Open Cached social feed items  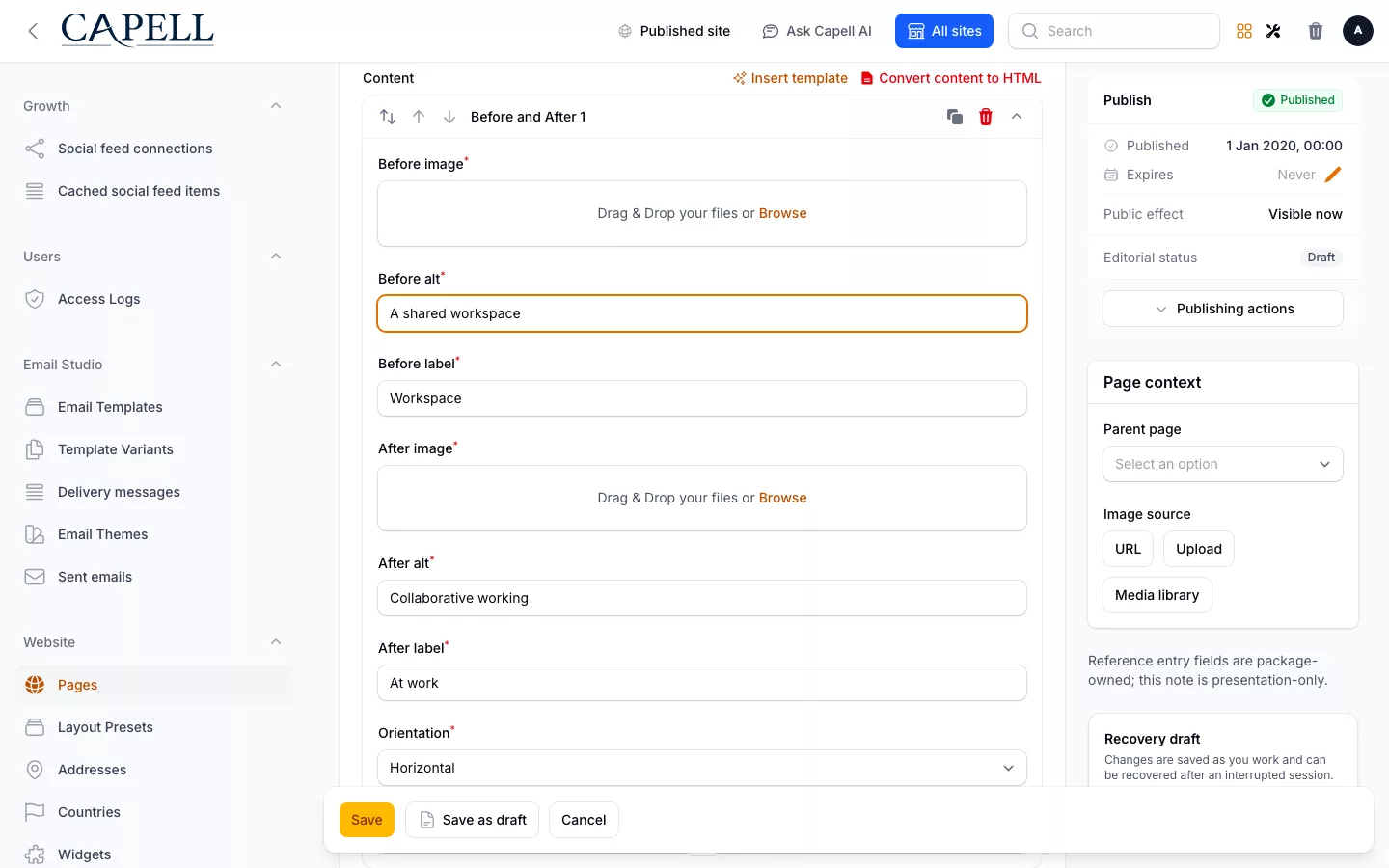tap(154, 191)
